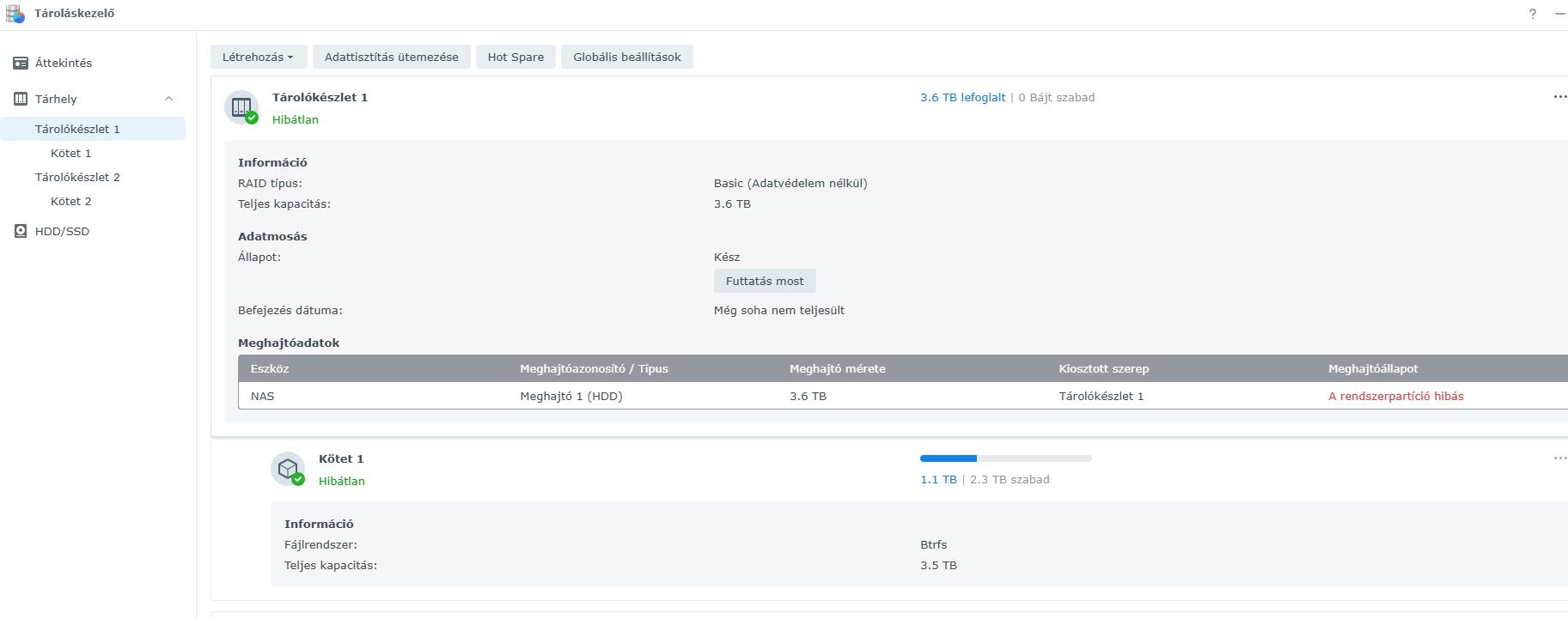The image size is (1568, 619).
Task: Open the Tárolókészlet 1 three-dot more menu
Action: coord(1560,97)
